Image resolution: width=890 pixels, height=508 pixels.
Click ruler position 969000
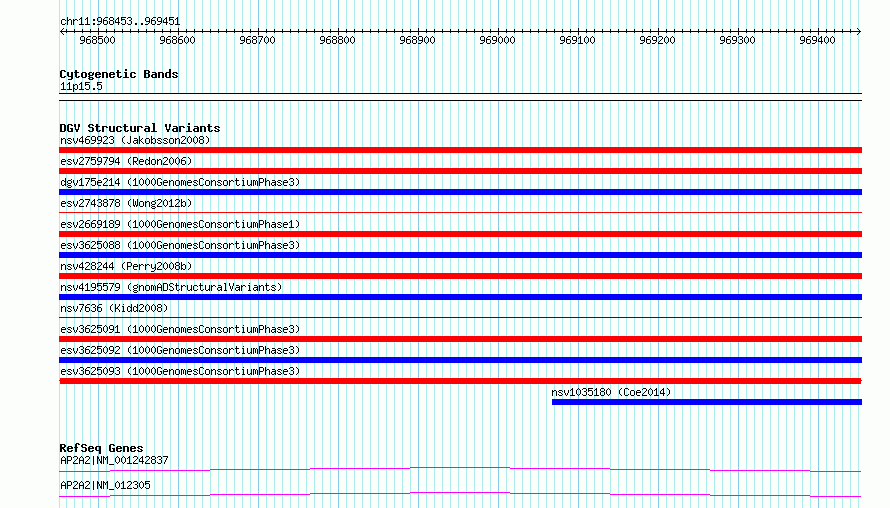pyautogui.click(x=497, y=40)
